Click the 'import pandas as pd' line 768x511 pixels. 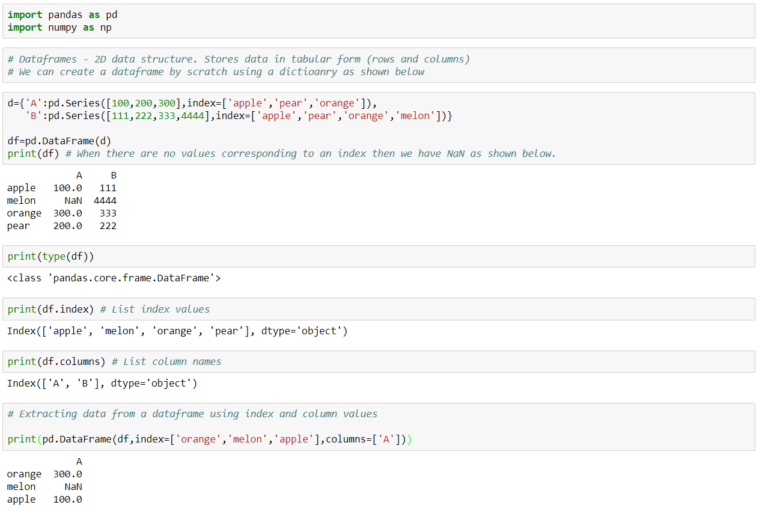[x=62, y=15]
